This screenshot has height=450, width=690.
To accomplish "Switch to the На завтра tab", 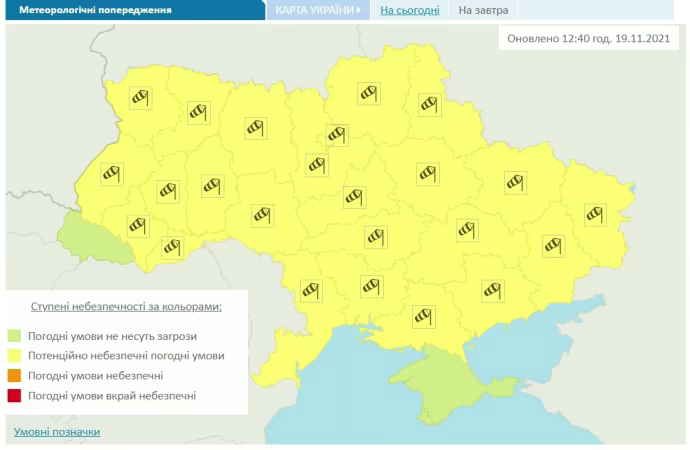I will click(x=483, y=11).
